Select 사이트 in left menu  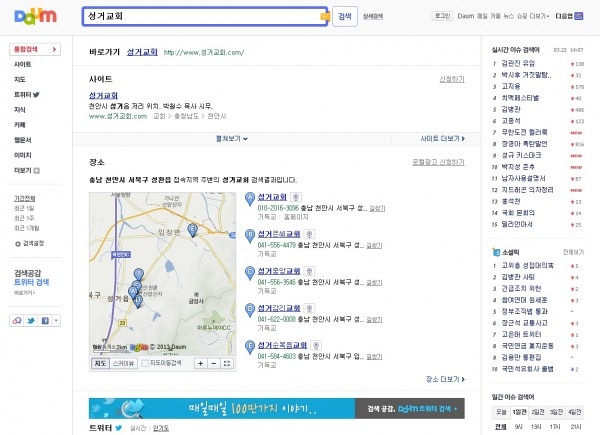[23, 64]
